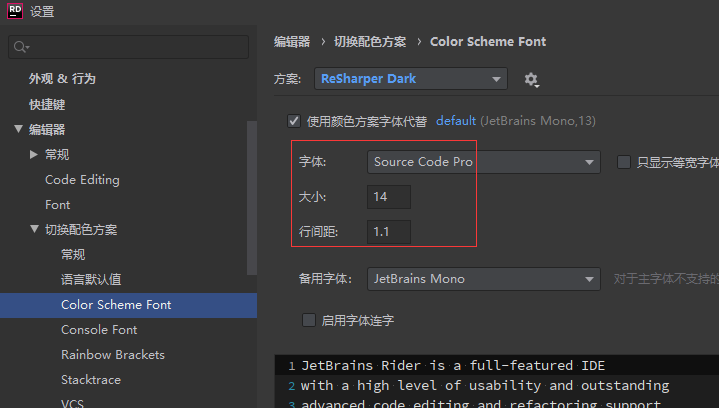Open 常规 under 切换配色方案
Screen dimensions: 719x408
[x=73, y=254]
